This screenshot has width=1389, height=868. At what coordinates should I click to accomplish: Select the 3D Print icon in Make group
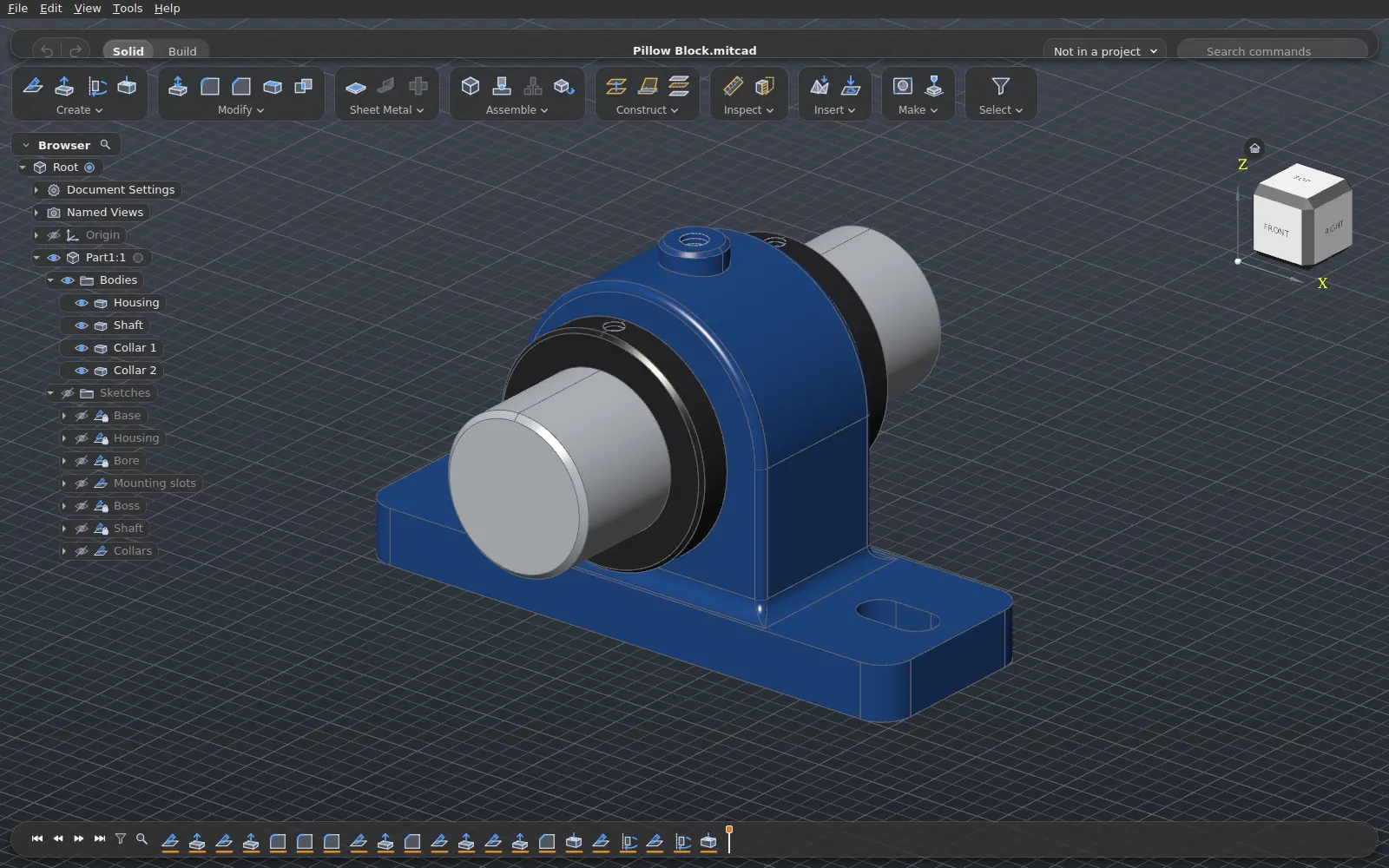[x=934, y=86]
